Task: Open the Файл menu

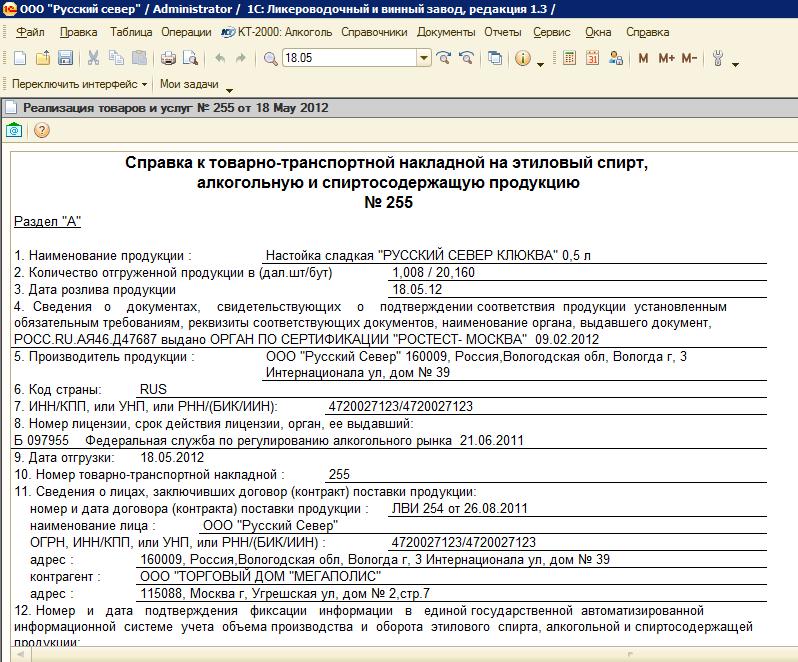Action: tap(30, 32)
